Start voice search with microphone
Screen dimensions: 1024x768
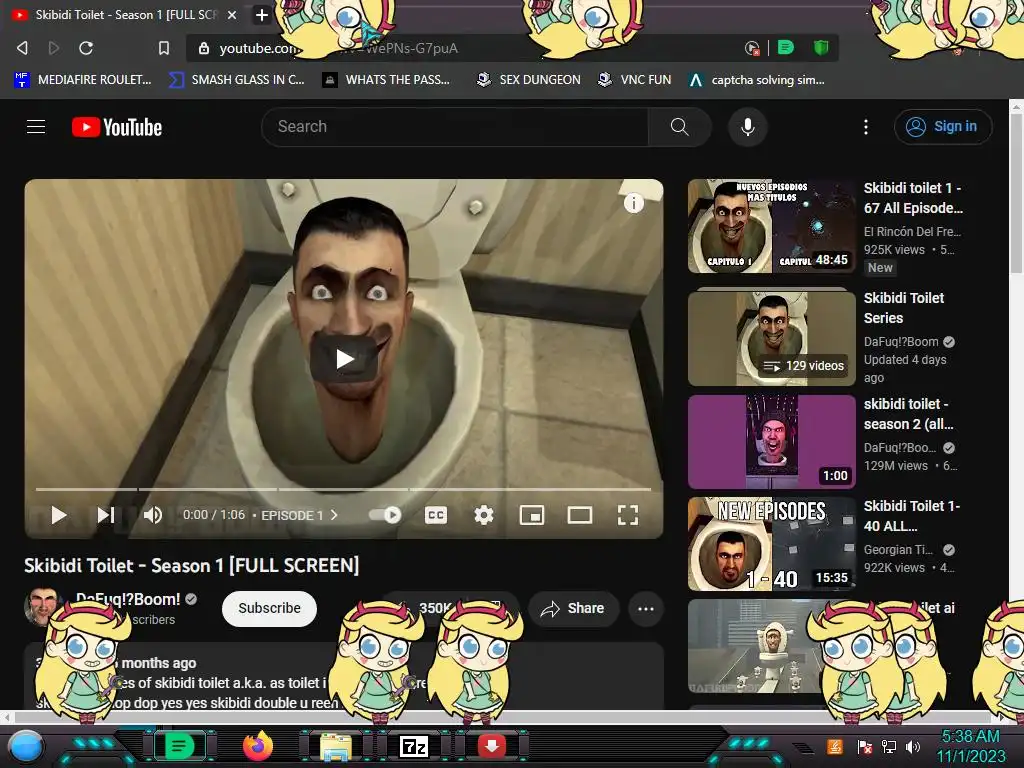coord(748,127)
